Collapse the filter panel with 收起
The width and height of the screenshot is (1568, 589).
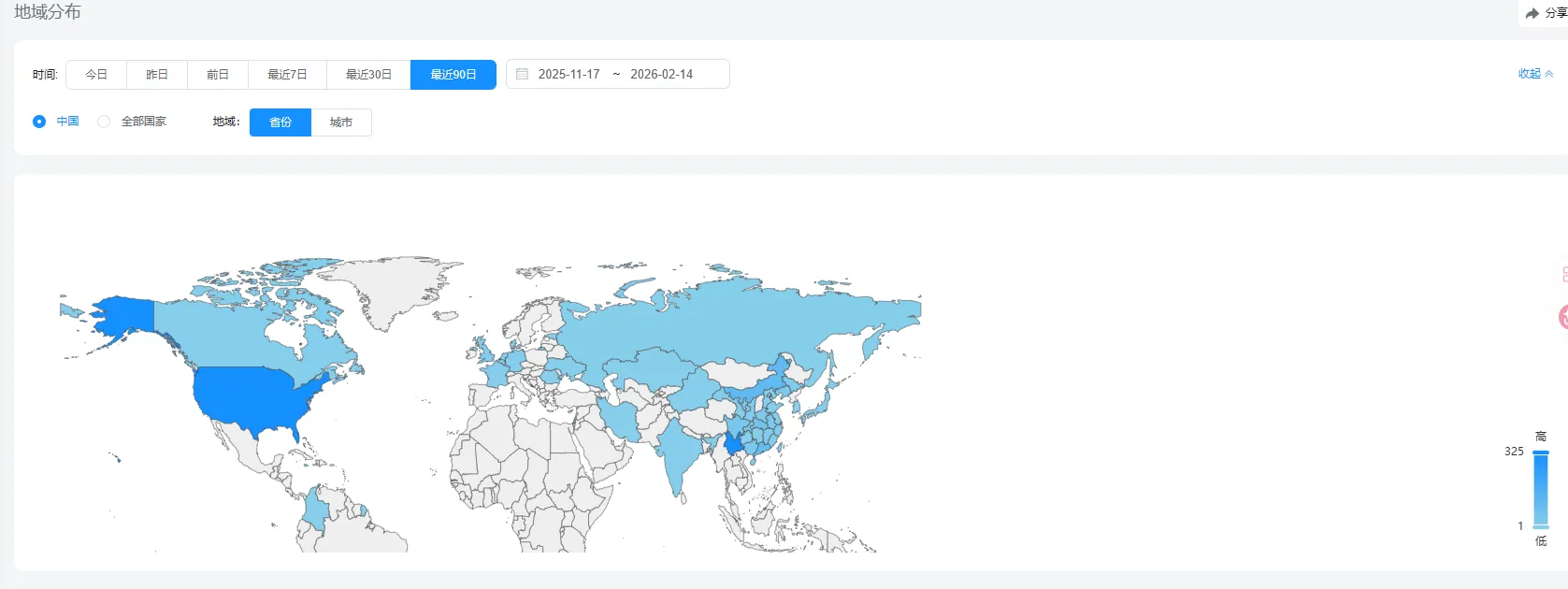point(1529,74)
